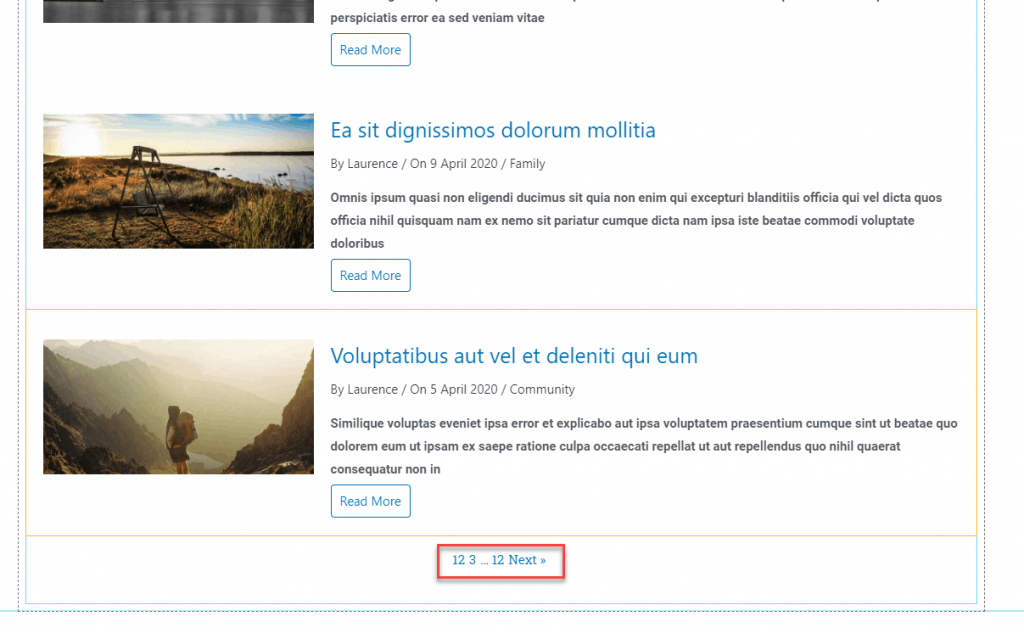Click the 9 April 2020 post date
Image resolution: width=1024 pixels, height=633 pixels.
pos(461,164)
